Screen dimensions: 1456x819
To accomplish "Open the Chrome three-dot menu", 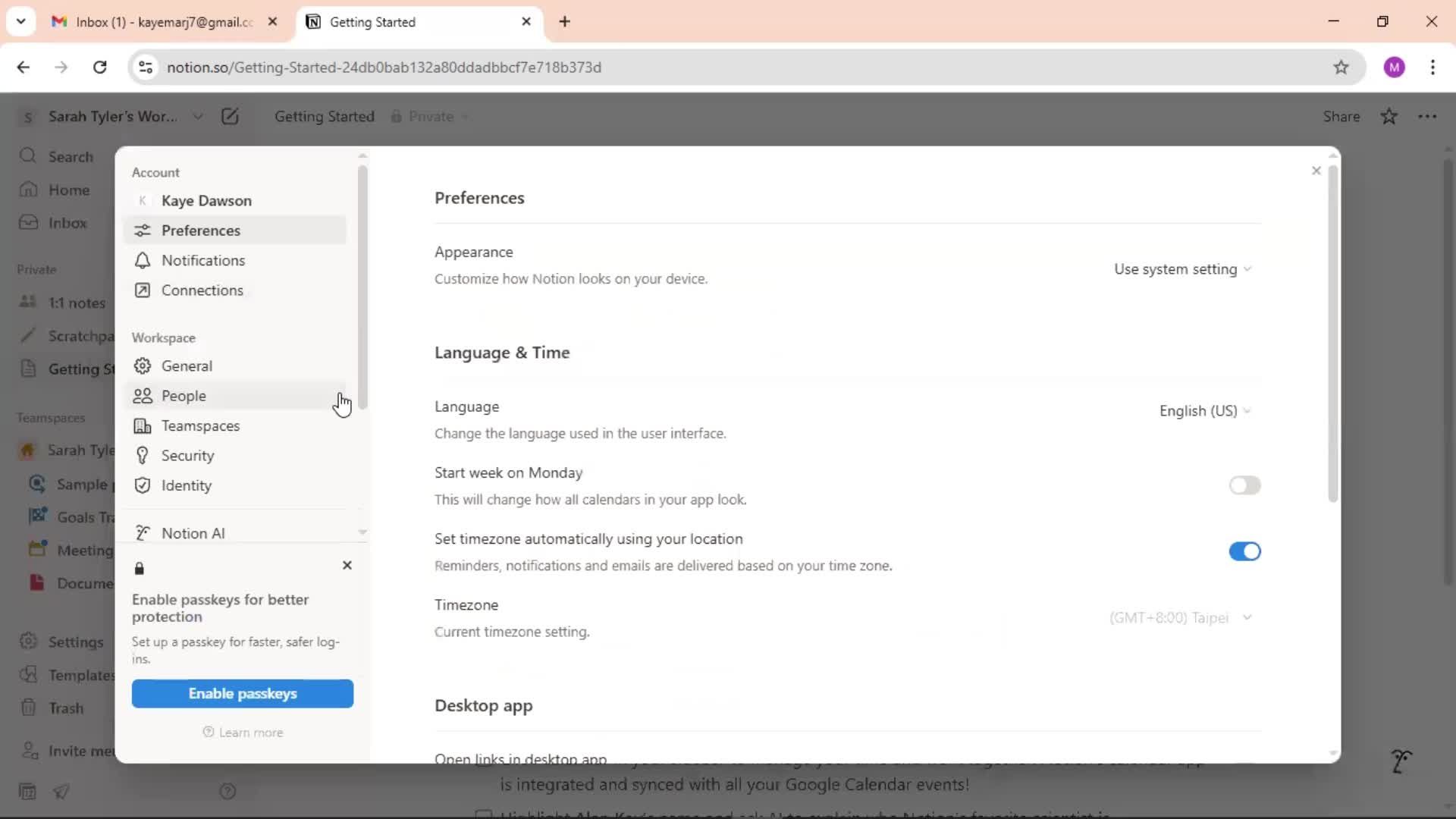I will pyautogui.click(x=1432, y=67).
